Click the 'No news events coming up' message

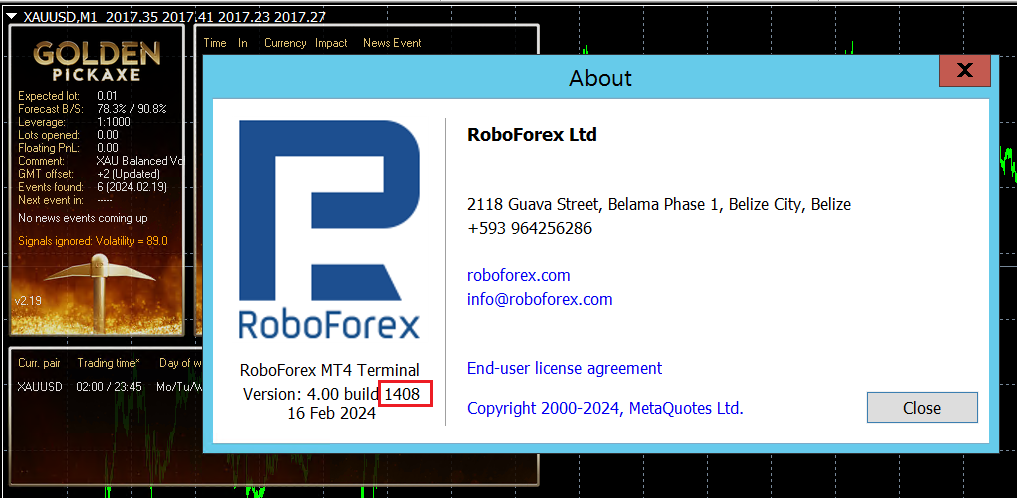[82, 218]
